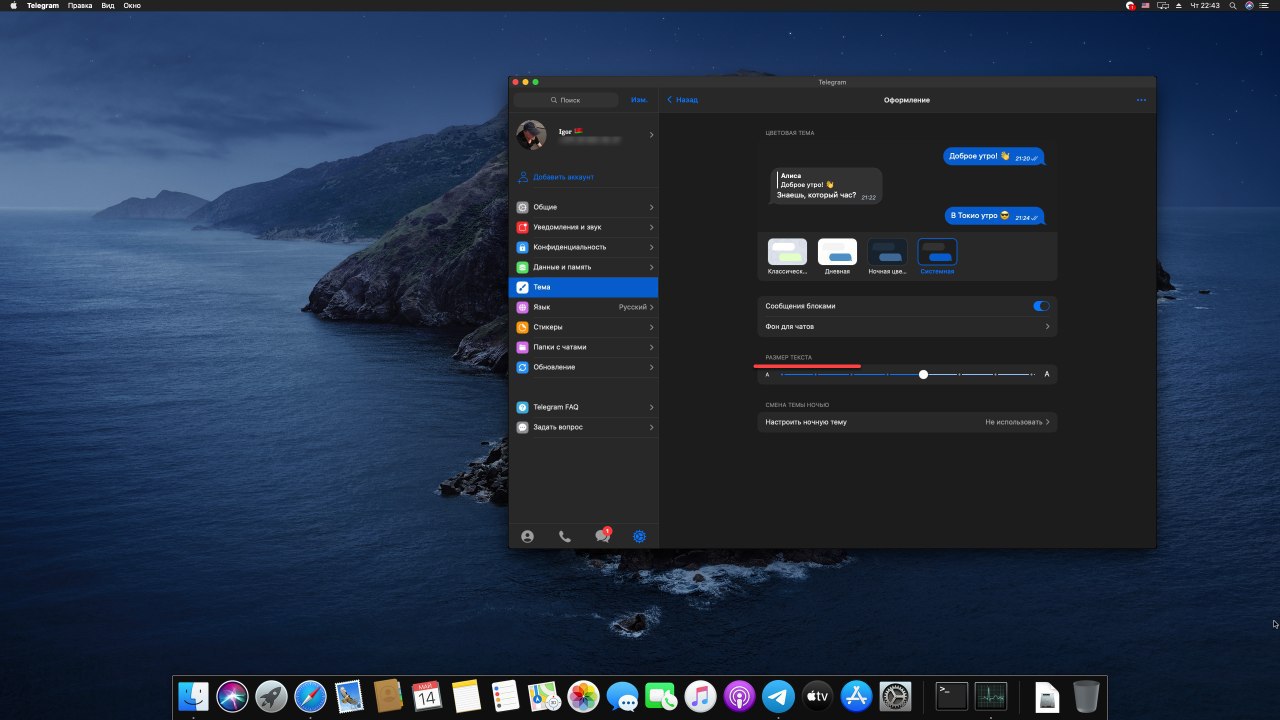Open the Окно menu in menu bar

click(132, 6)
